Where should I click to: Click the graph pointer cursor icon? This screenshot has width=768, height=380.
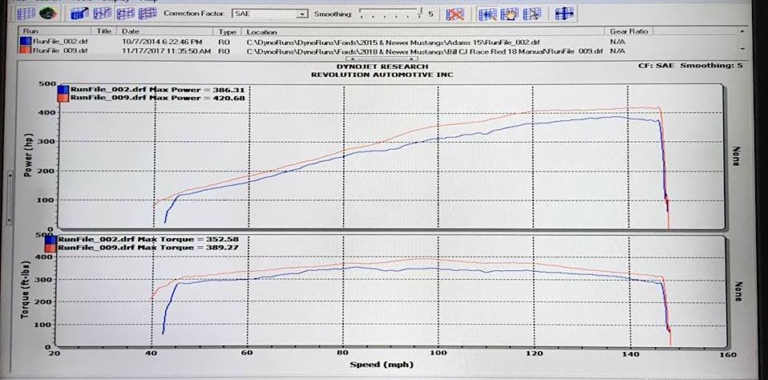pos(531,14)
